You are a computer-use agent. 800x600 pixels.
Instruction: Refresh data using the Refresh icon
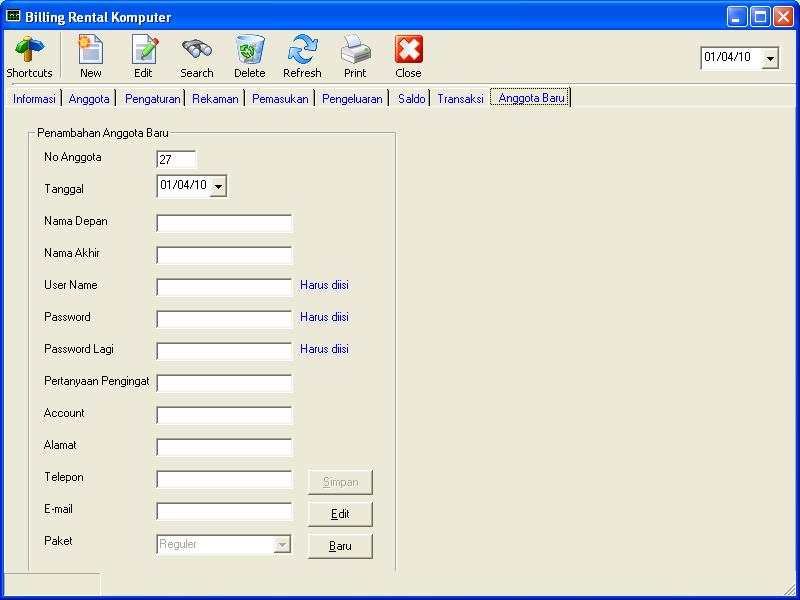302,50
